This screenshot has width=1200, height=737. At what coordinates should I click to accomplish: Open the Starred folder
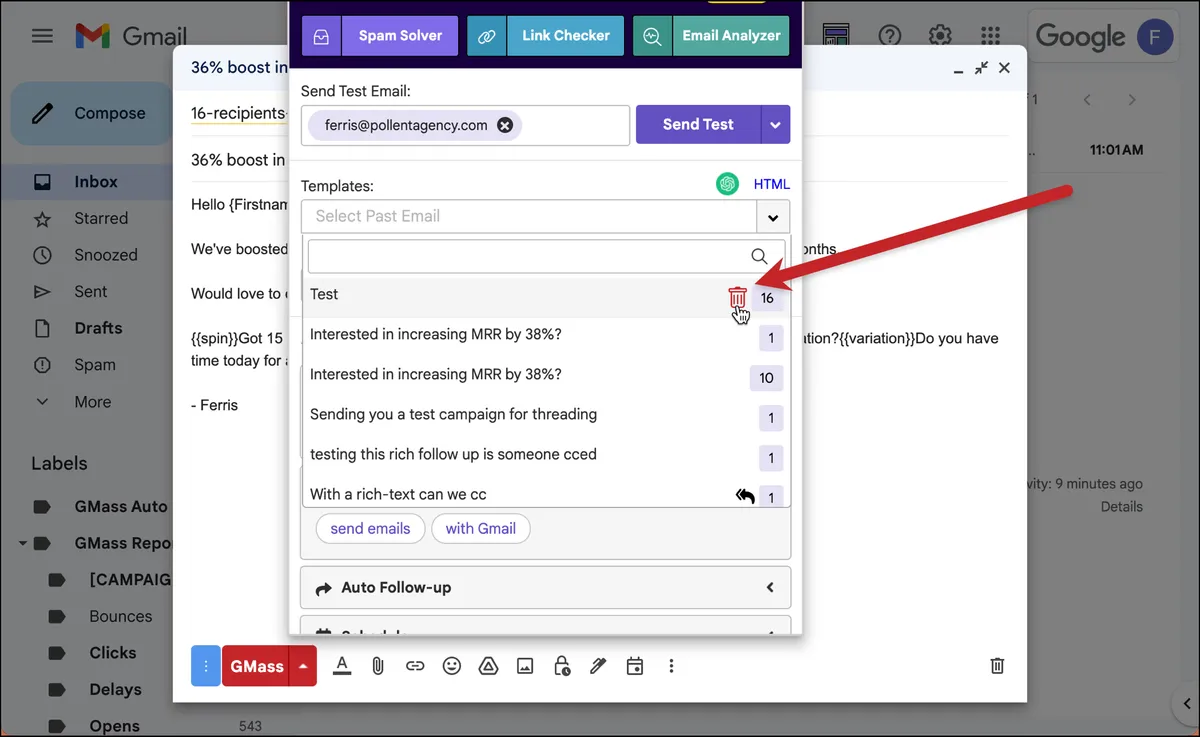point(101,218)
